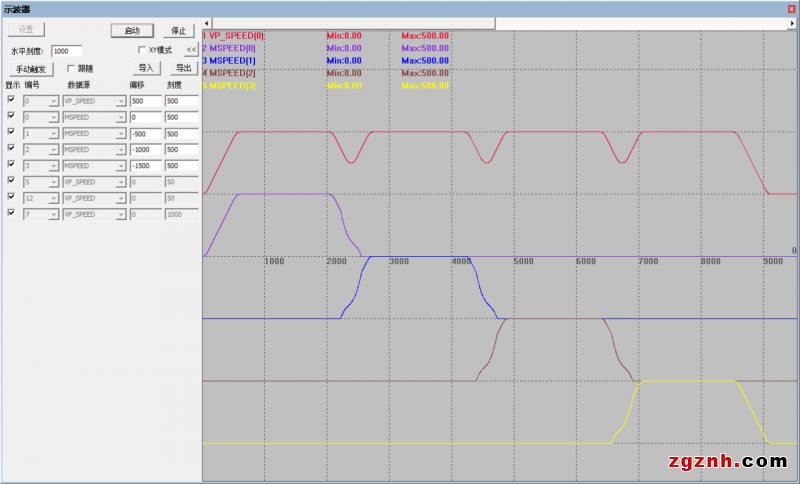Screen dimensions: 800x484
Task: Click the 停止 stop button
Action: click(x=179, y=31)
